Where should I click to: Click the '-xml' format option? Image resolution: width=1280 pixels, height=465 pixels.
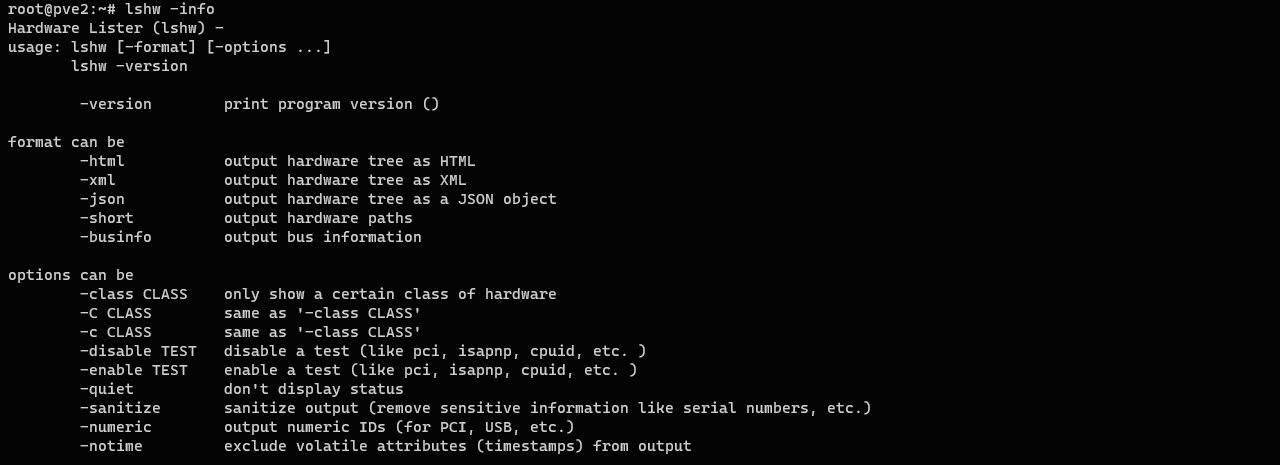(98, 180)
